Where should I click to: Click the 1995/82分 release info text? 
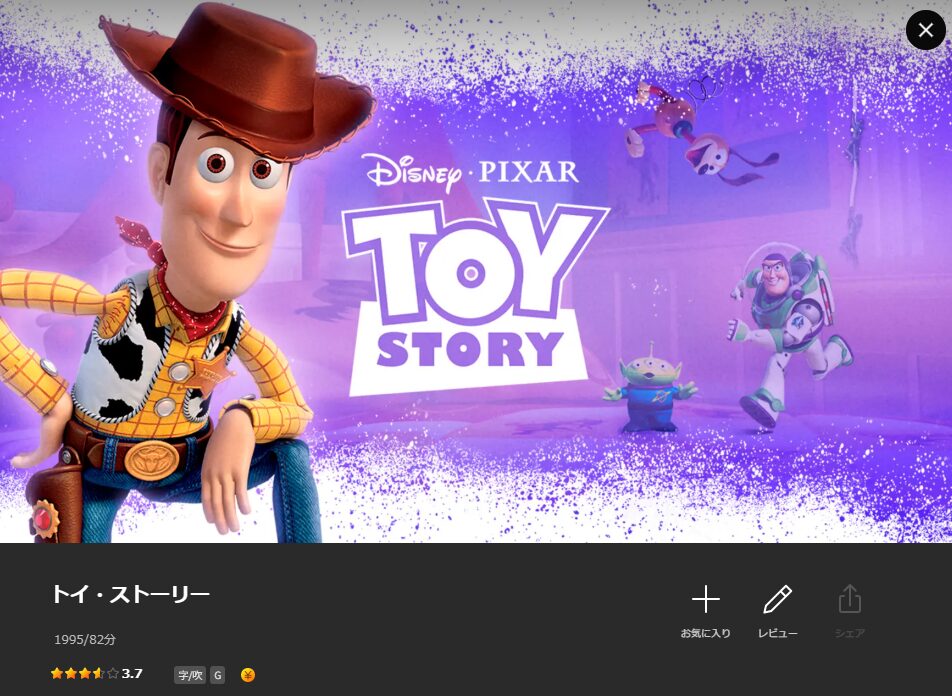(84, 640)
